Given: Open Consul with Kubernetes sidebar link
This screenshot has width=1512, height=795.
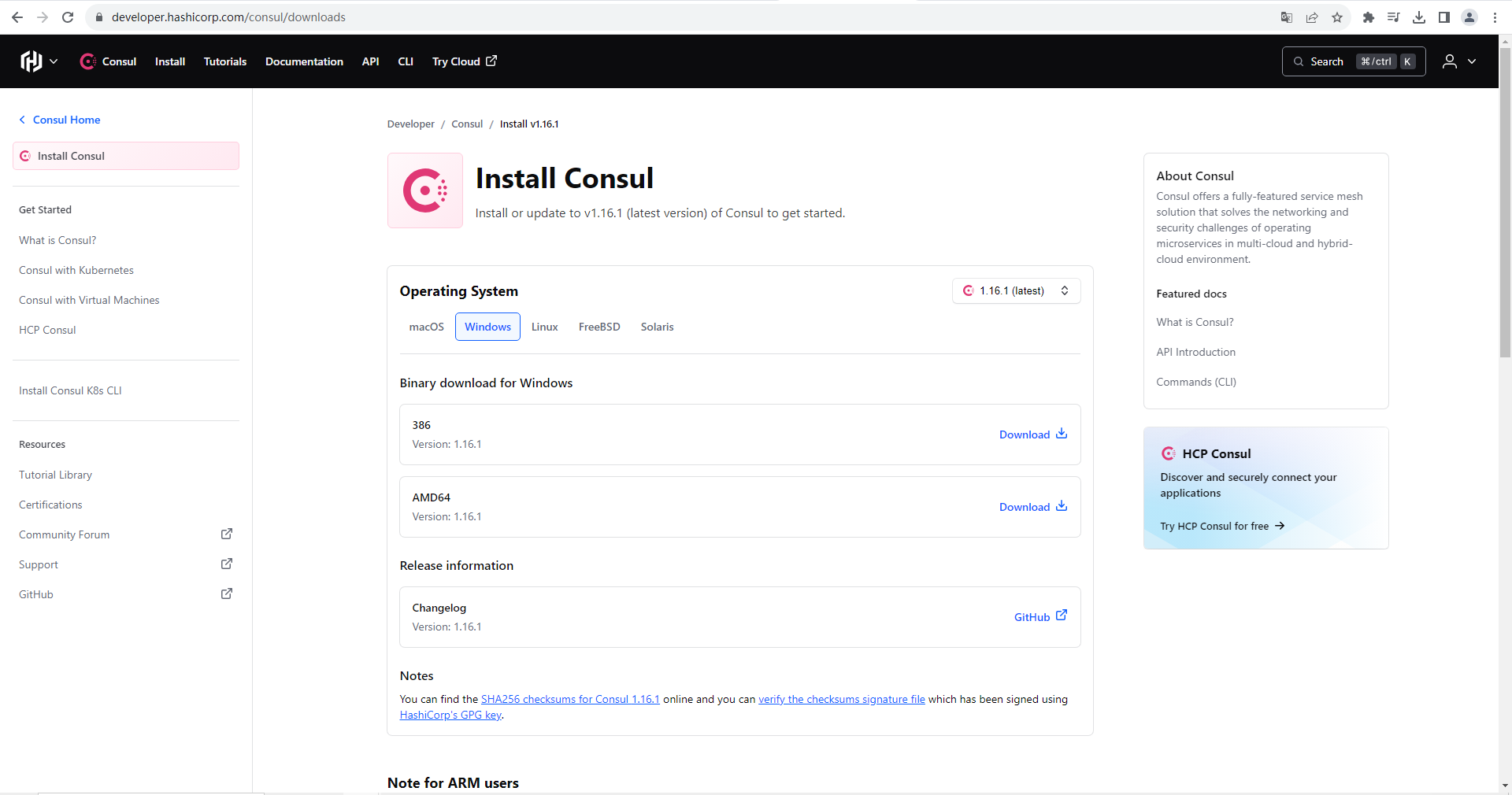Looking at the screenshot, I should pyautogui.click(x=76, y=270).
